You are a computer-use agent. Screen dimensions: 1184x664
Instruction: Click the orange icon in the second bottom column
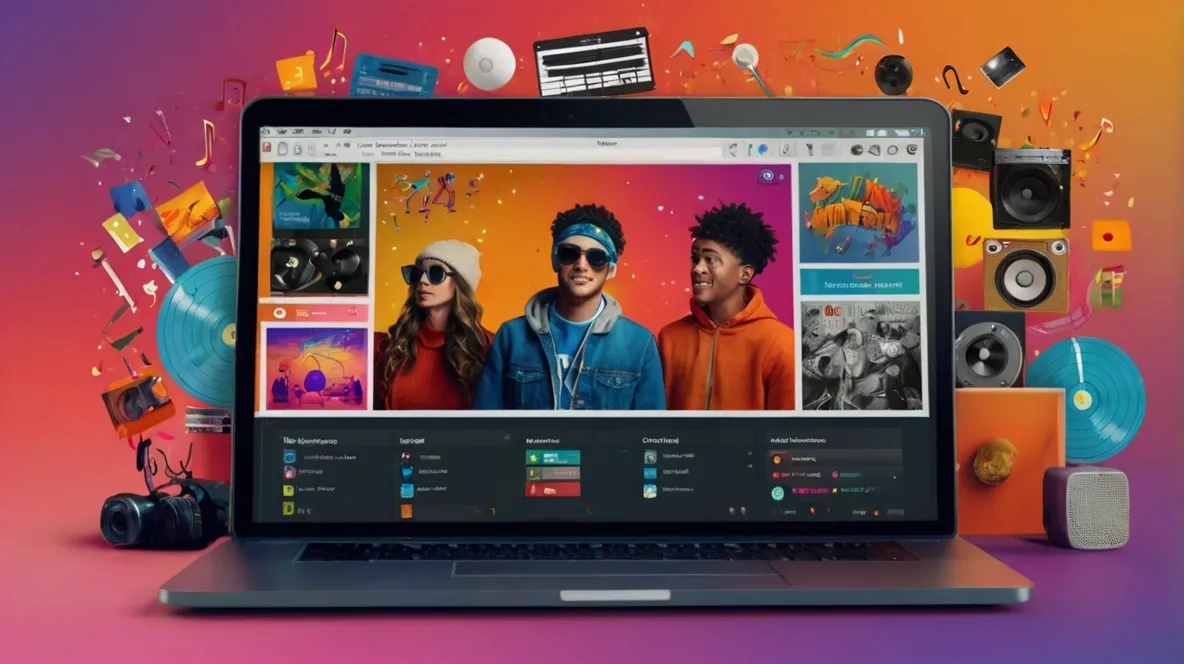pos(407,509)
